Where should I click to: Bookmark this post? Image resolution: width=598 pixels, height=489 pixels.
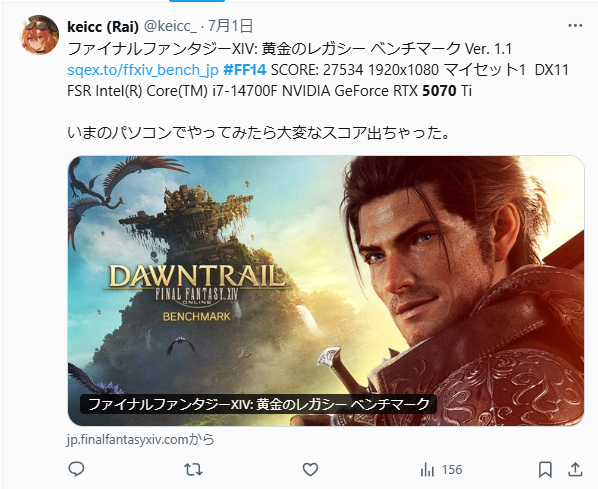[545, 470]
